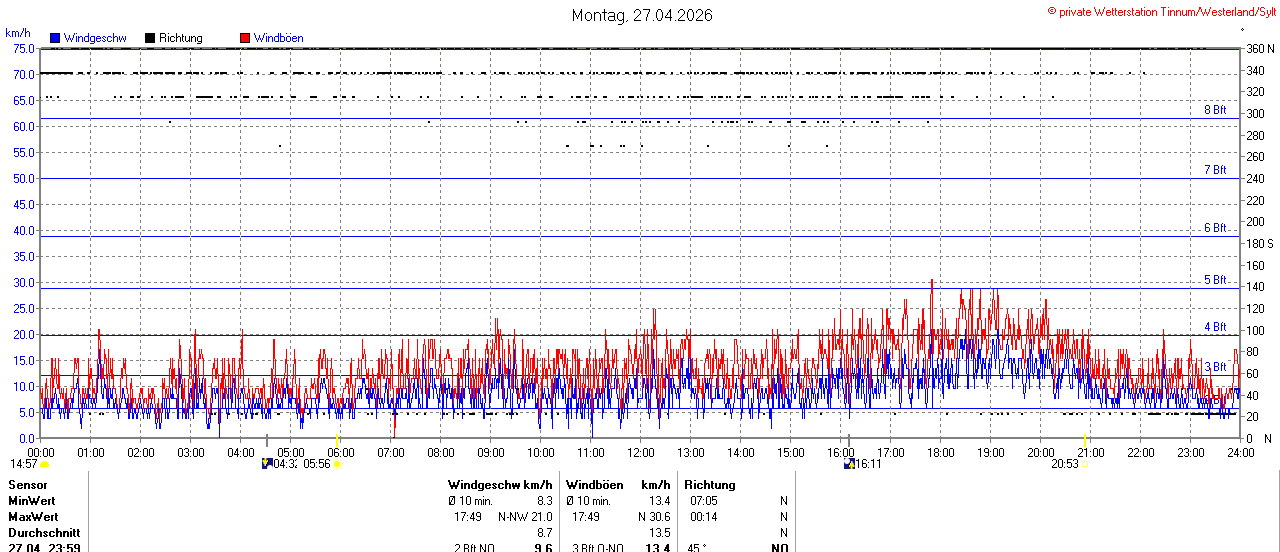
Task: Click the 7 Bft line label
Action: 1215,170
